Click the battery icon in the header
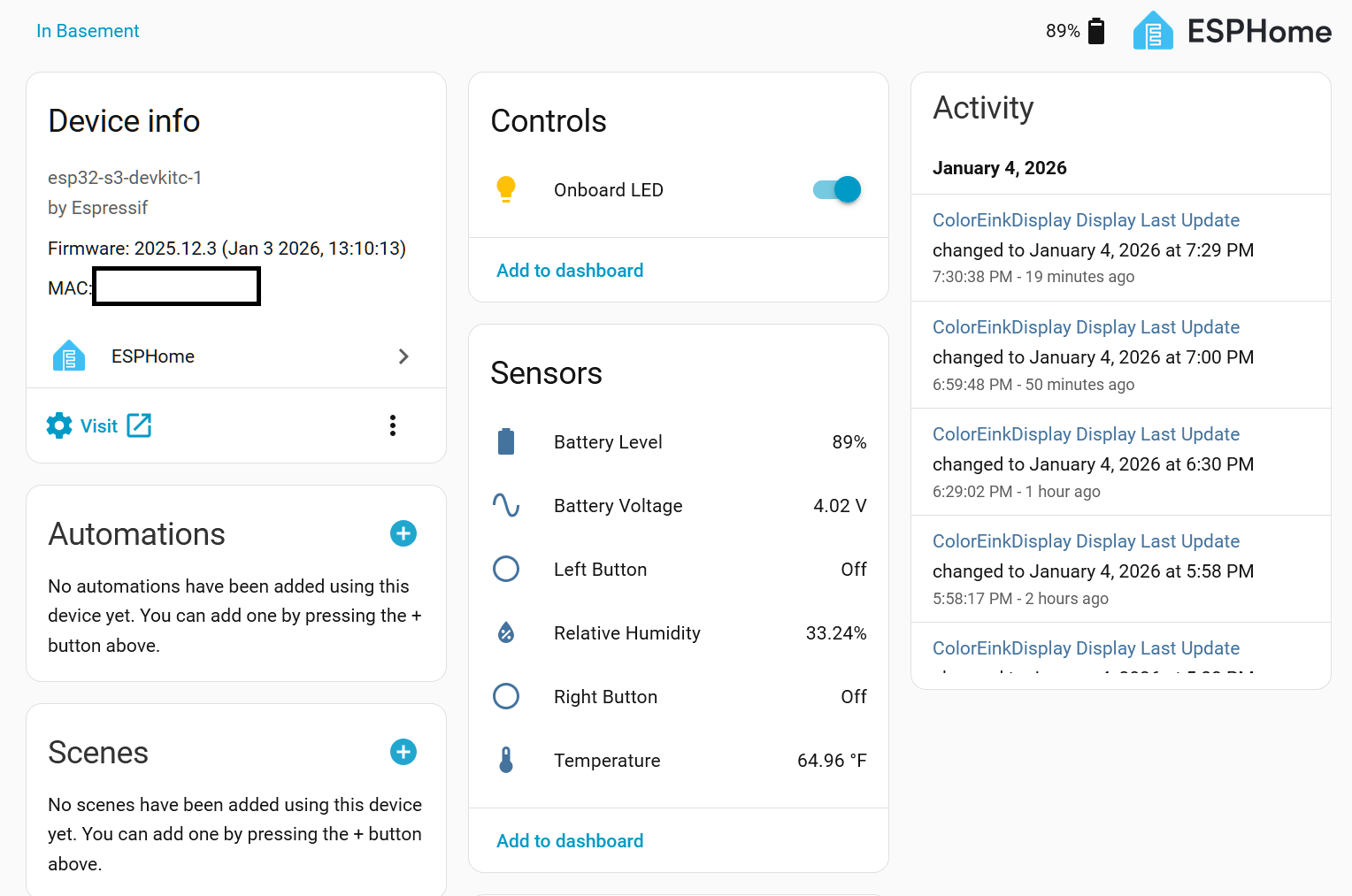Screen dimensions: 1352x896 1096,31
